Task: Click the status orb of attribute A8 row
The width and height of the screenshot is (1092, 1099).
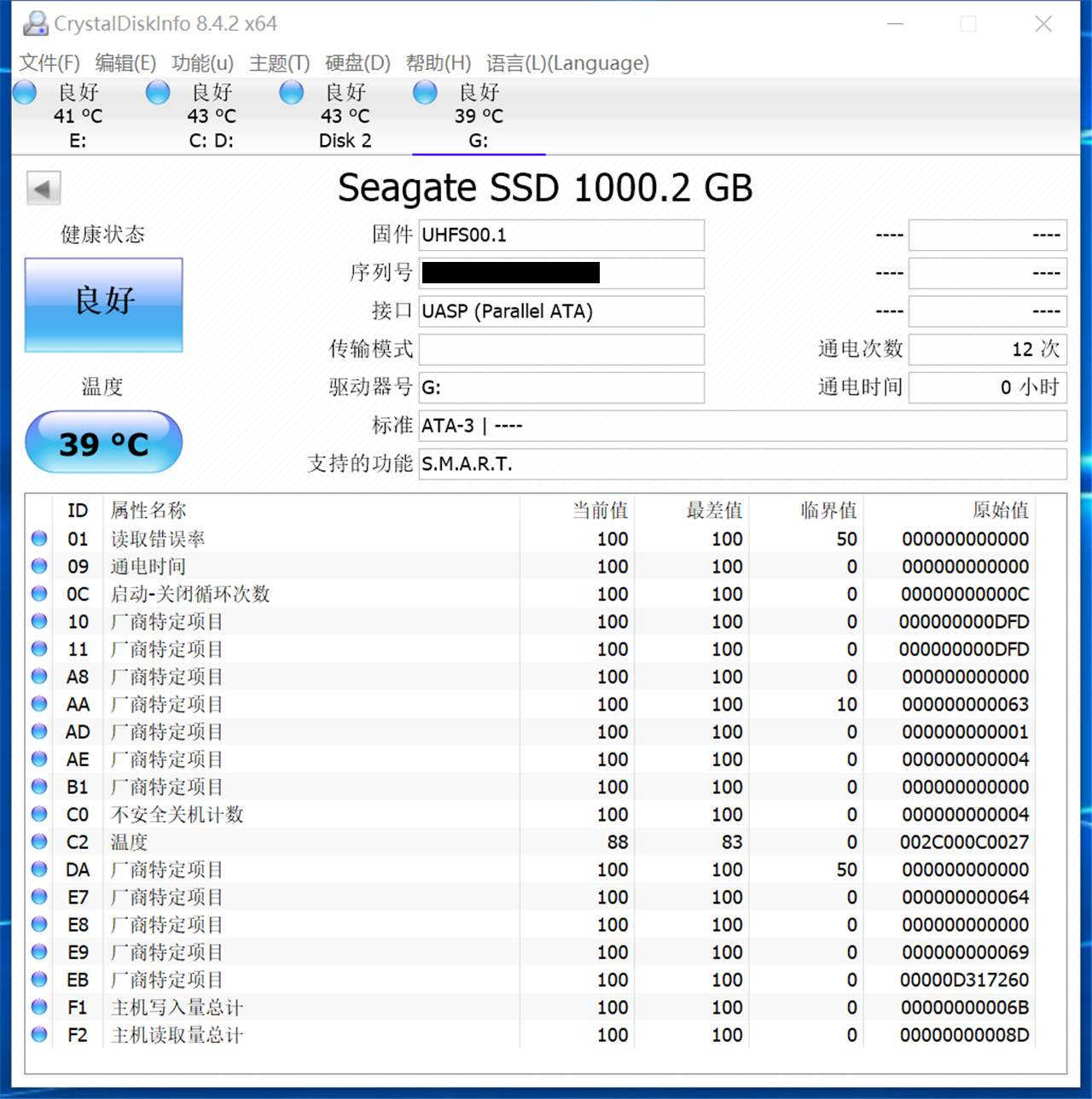Action: point(39,676)
